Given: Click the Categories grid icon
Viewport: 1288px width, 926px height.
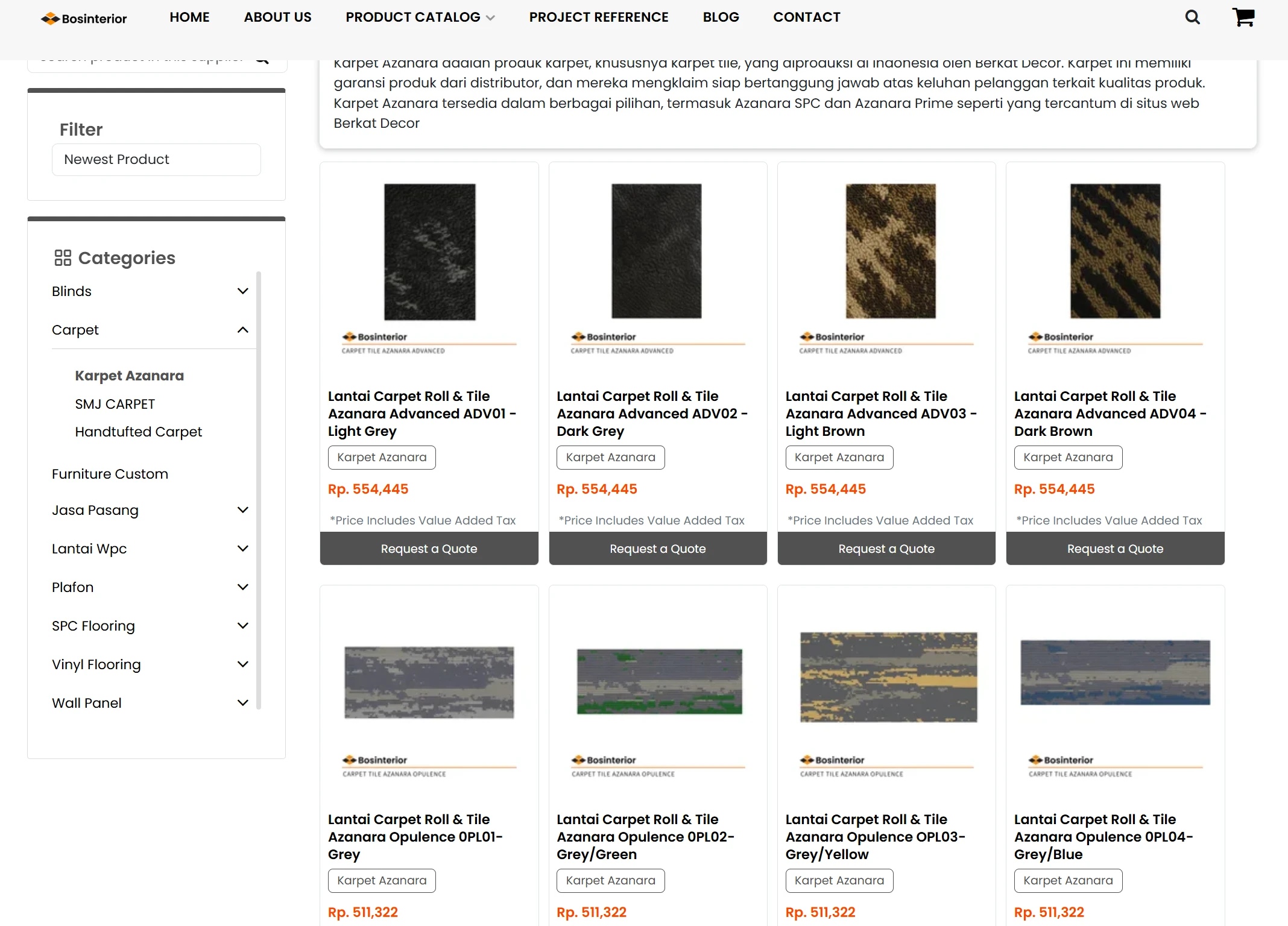Looking at the screenshot, I should click(63, 258).
